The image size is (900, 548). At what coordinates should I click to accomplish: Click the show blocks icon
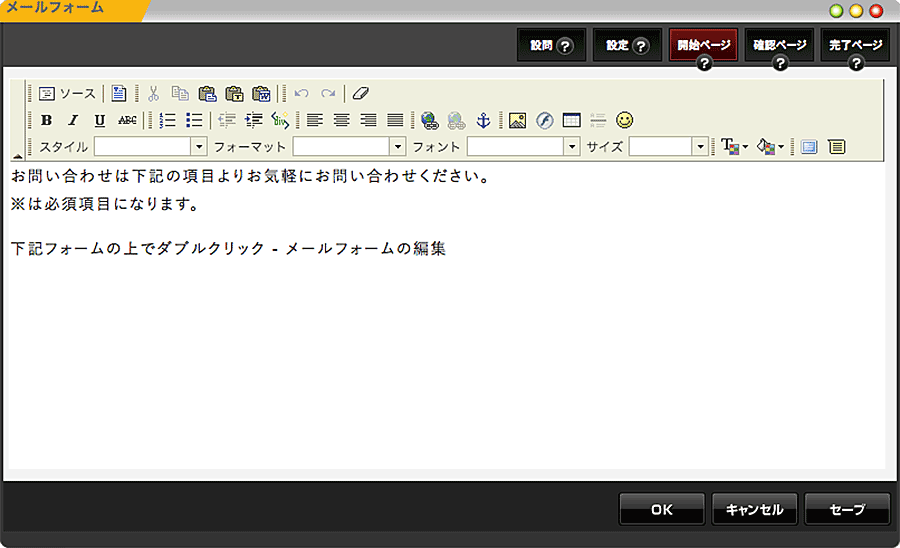click(x=836, y=147)
